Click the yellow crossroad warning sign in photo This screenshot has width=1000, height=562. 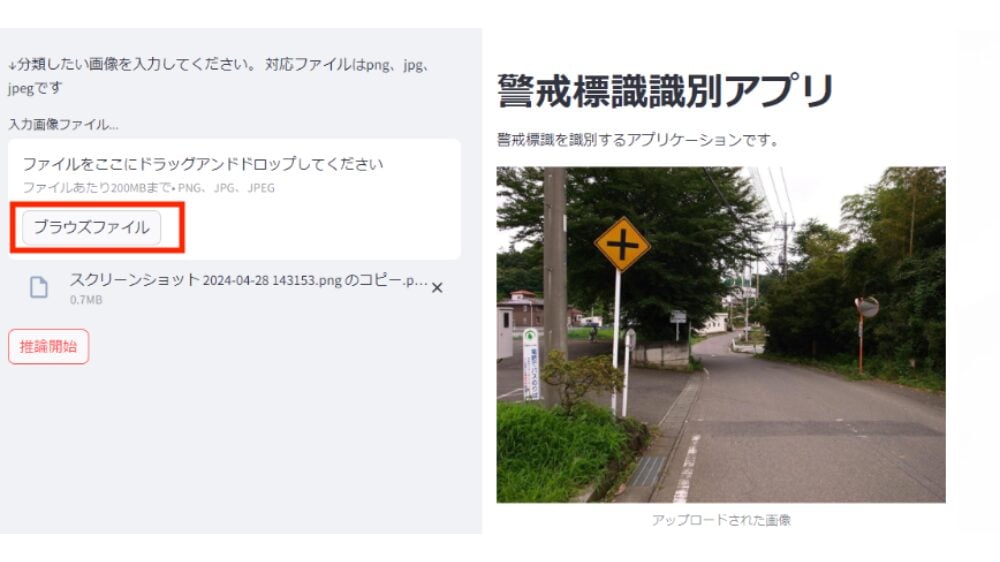(622, 244)
